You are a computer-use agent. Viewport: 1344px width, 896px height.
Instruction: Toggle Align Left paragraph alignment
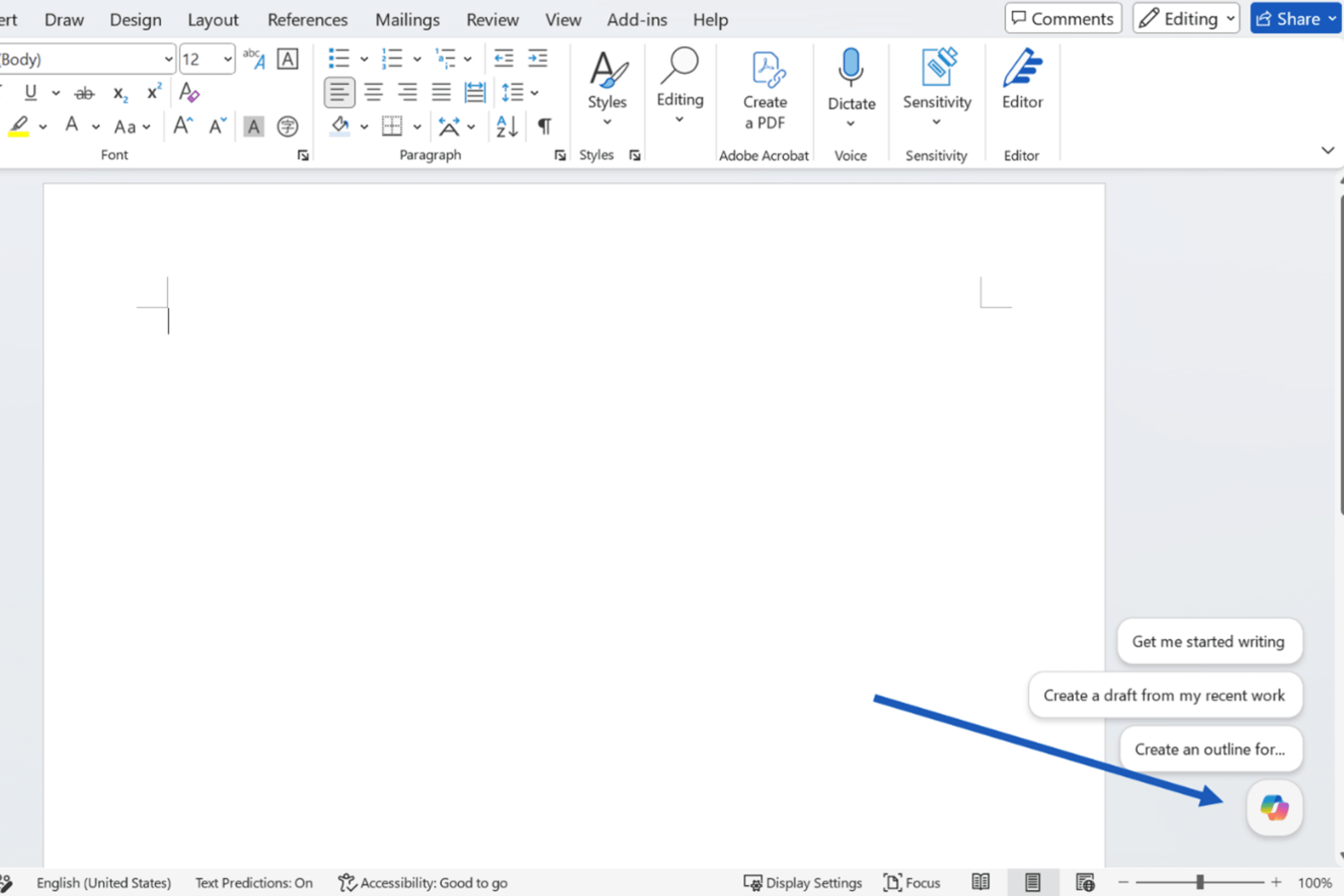tap(339, 92)
